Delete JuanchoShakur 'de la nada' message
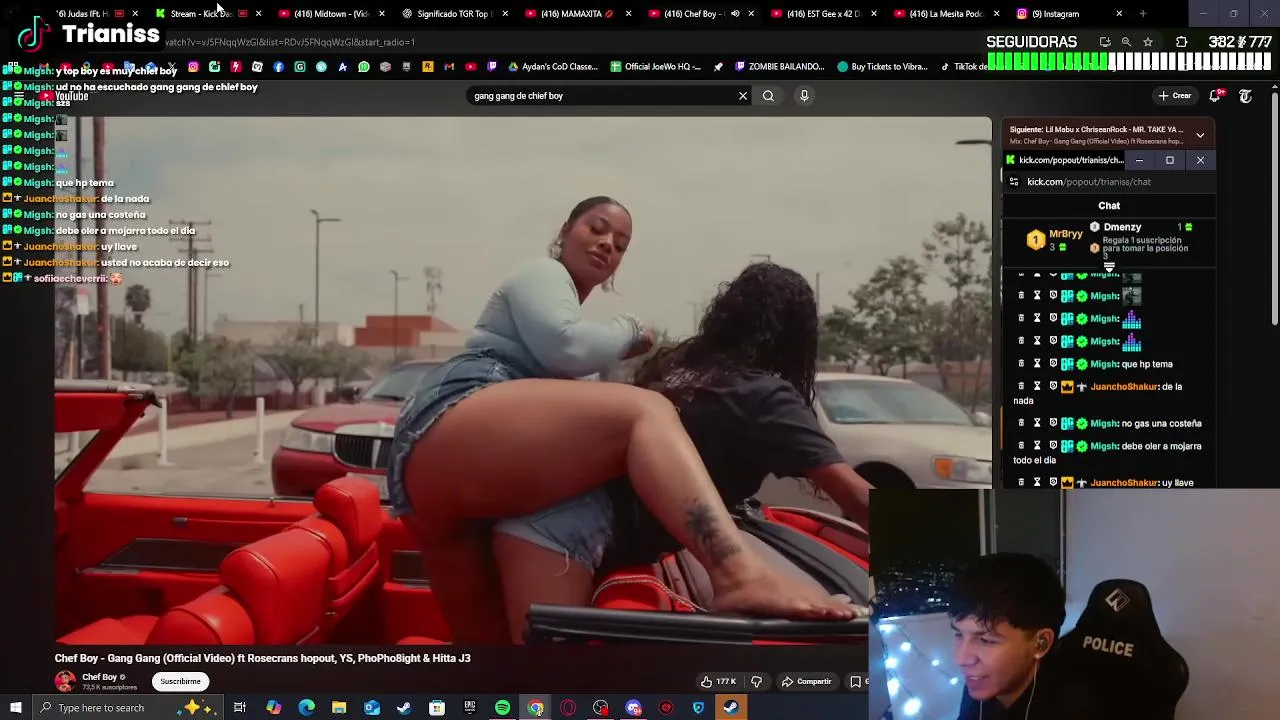The image size is (1280, 720). click(1021, 386)
